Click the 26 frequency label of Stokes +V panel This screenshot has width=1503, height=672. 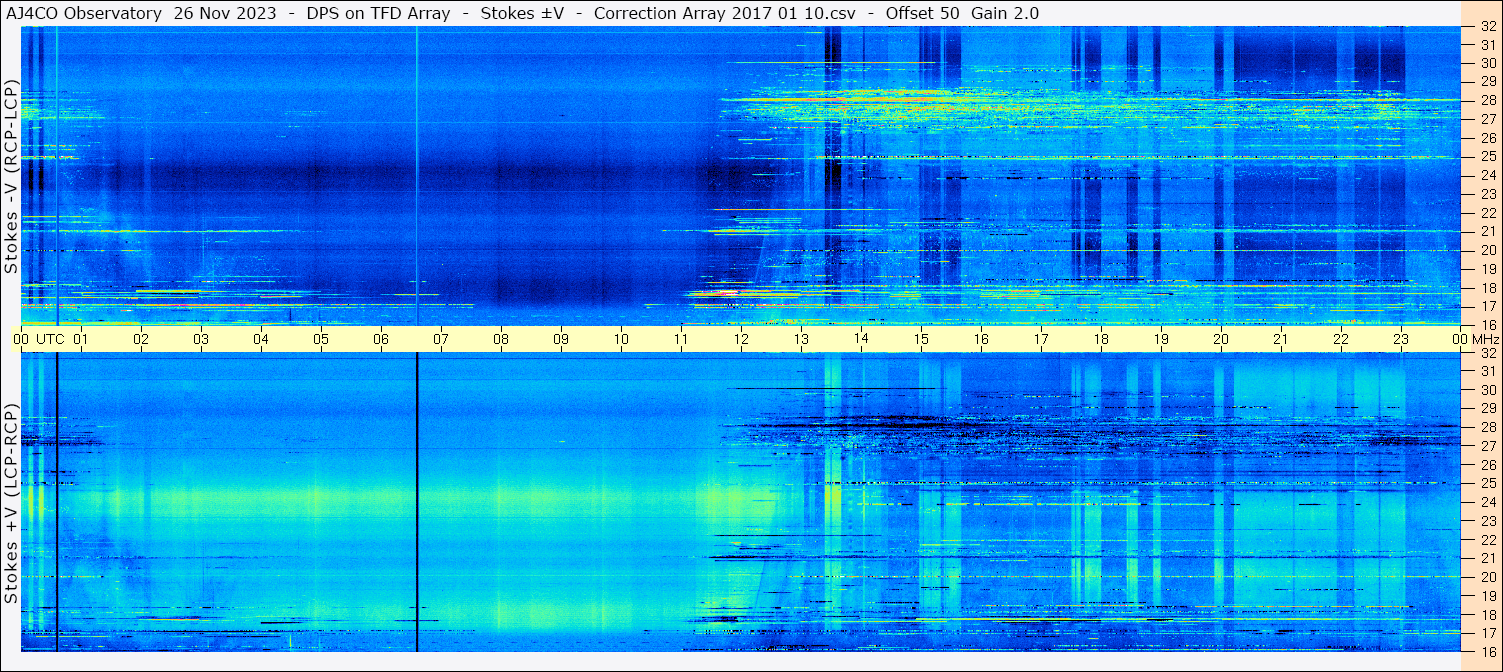(x=1487, y=465)
